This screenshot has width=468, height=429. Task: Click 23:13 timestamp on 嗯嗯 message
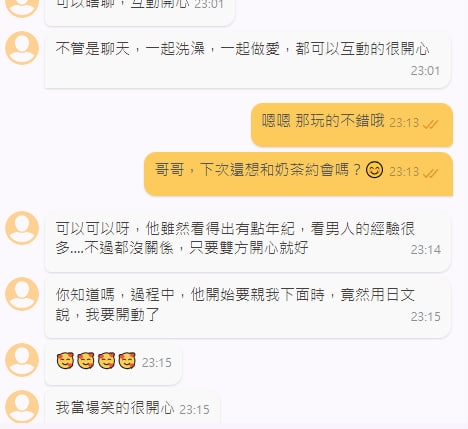tap(404, 123)
